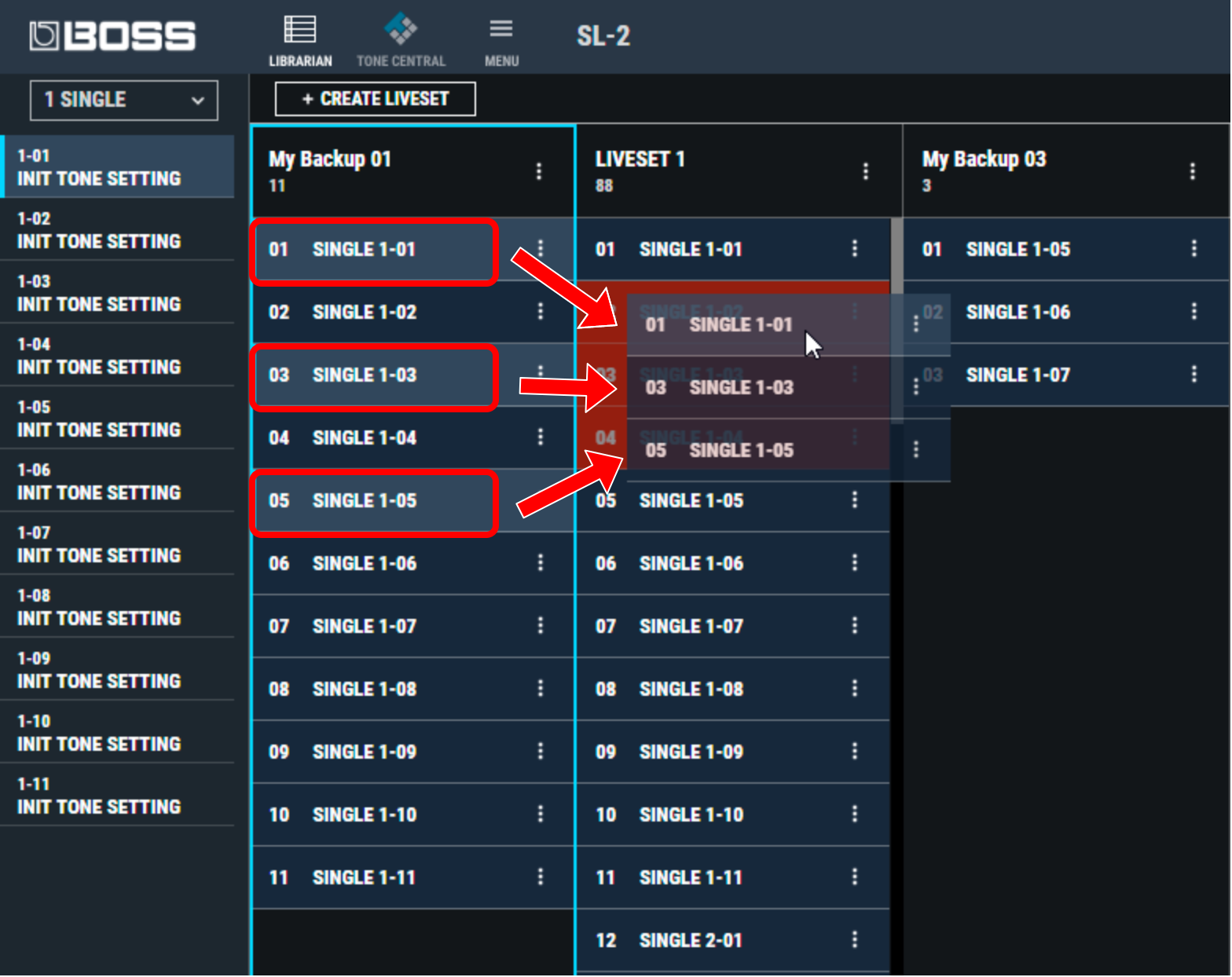Viewport: 1232px width, 977px height.
Task: Open options for My Backup 01 SINGLE 1-09
Action: point(541,752)
